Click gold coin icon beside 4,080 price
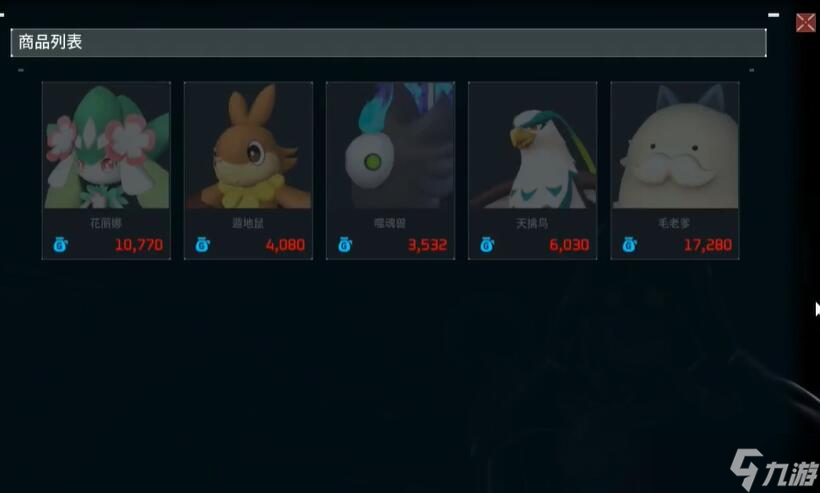 (x=203, y=245)
